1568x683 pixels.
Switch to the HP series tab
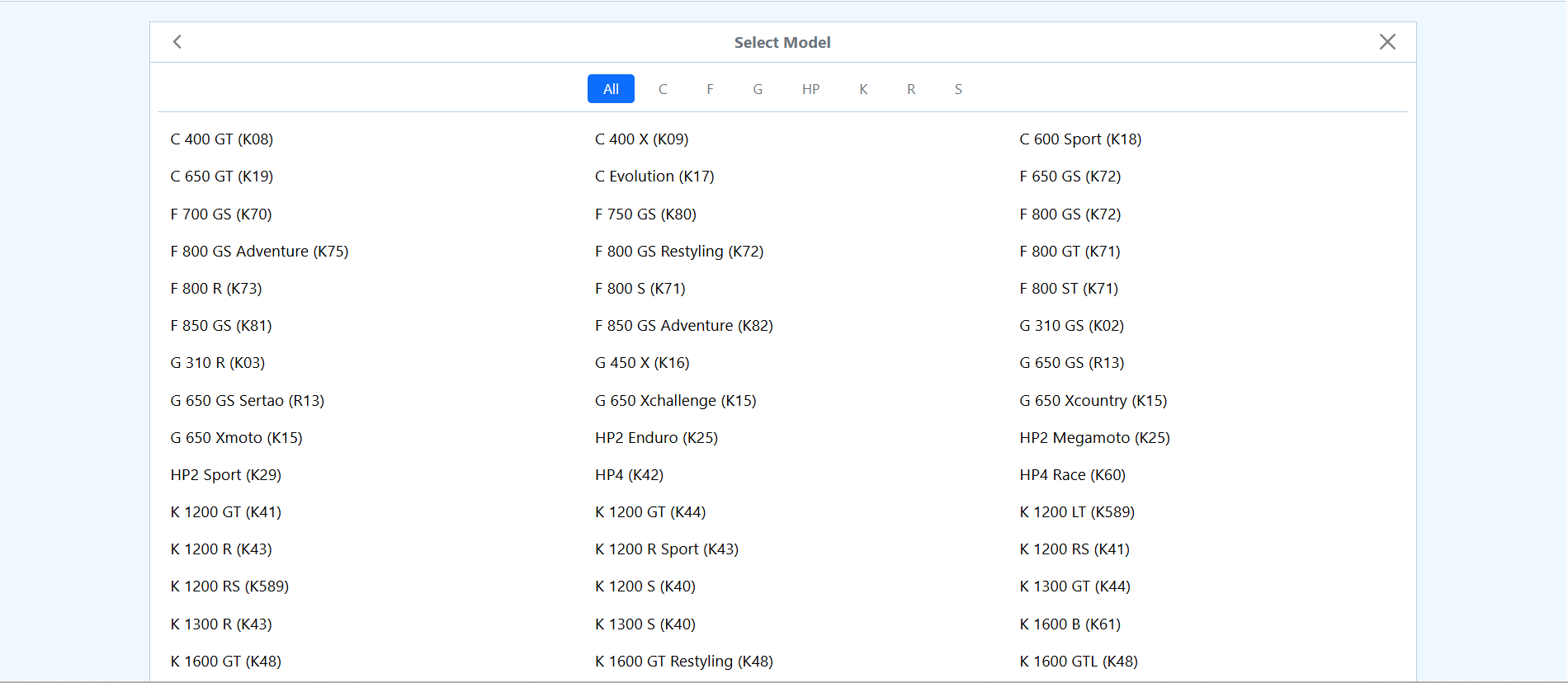click(x=811, y=89)
